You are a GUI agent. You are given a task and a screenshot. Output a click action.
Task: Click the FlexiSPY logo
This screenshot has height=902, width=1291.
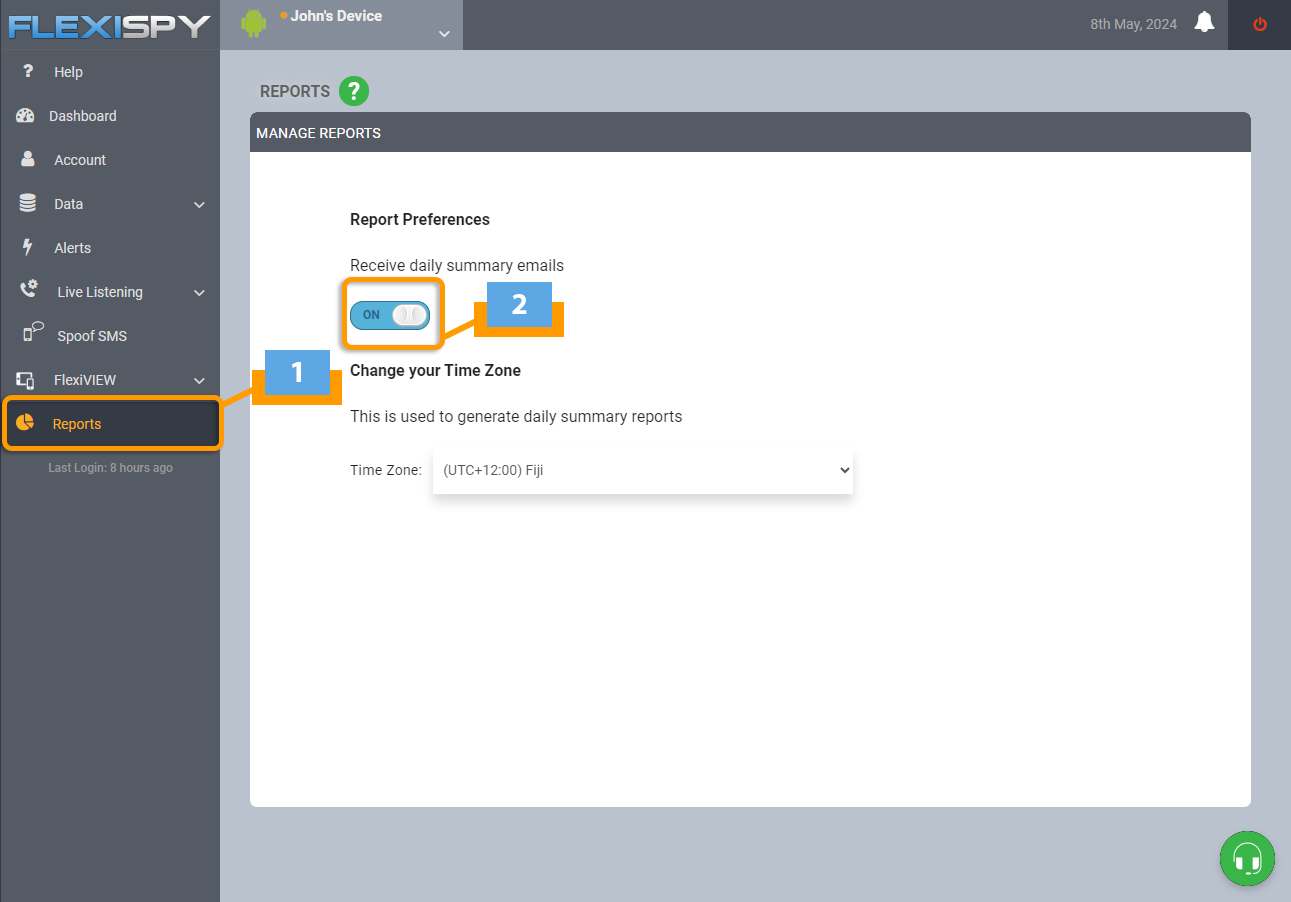pyautogui.click(x=109, y=25)
